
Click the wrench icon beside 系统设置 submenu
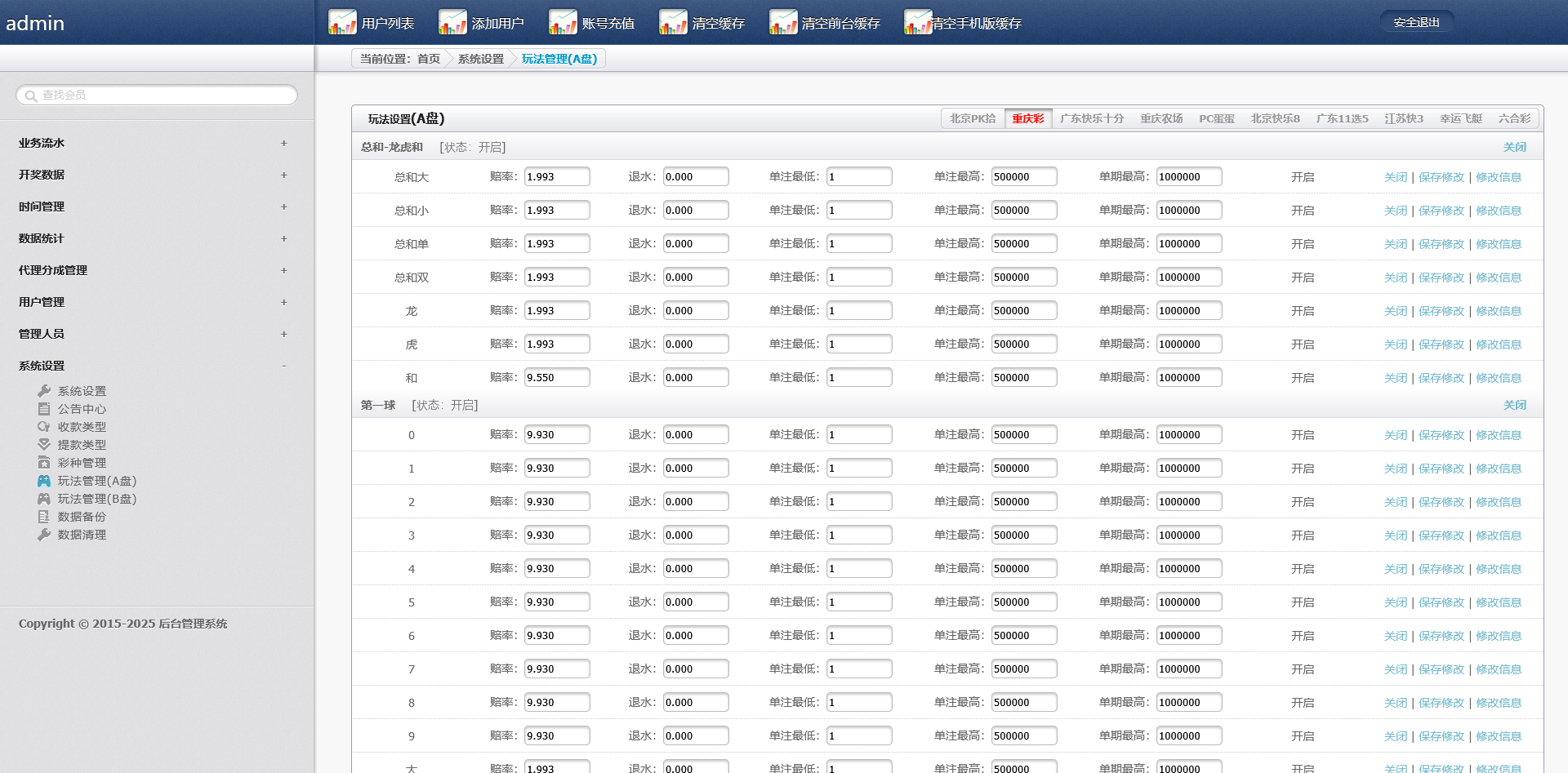pyautogui.click(x=44, y=391)
